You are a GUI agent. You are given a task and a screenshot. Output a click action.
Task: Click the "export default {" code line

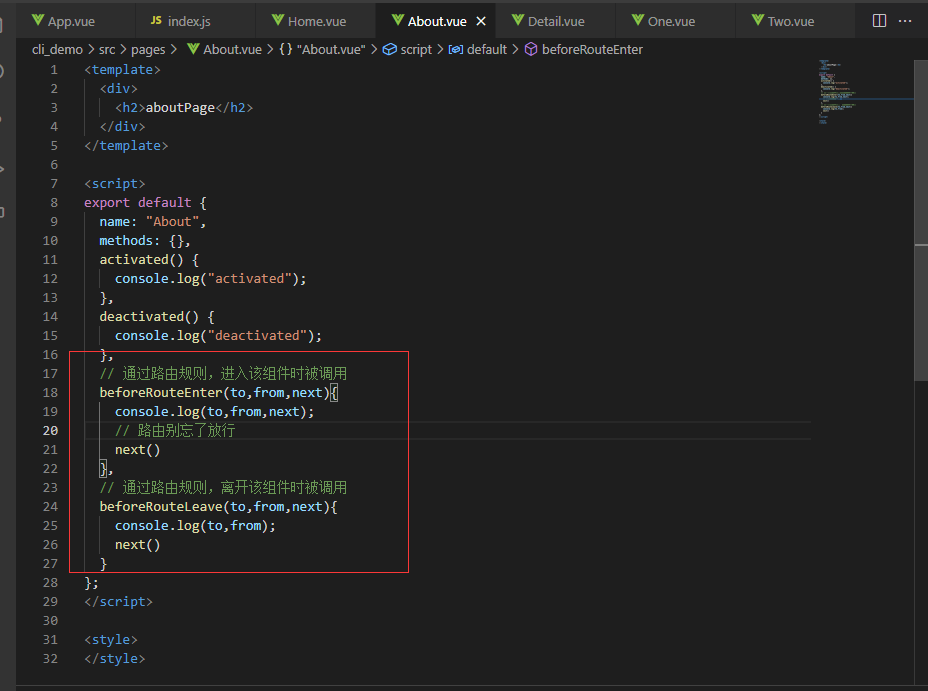click(145, 203)
